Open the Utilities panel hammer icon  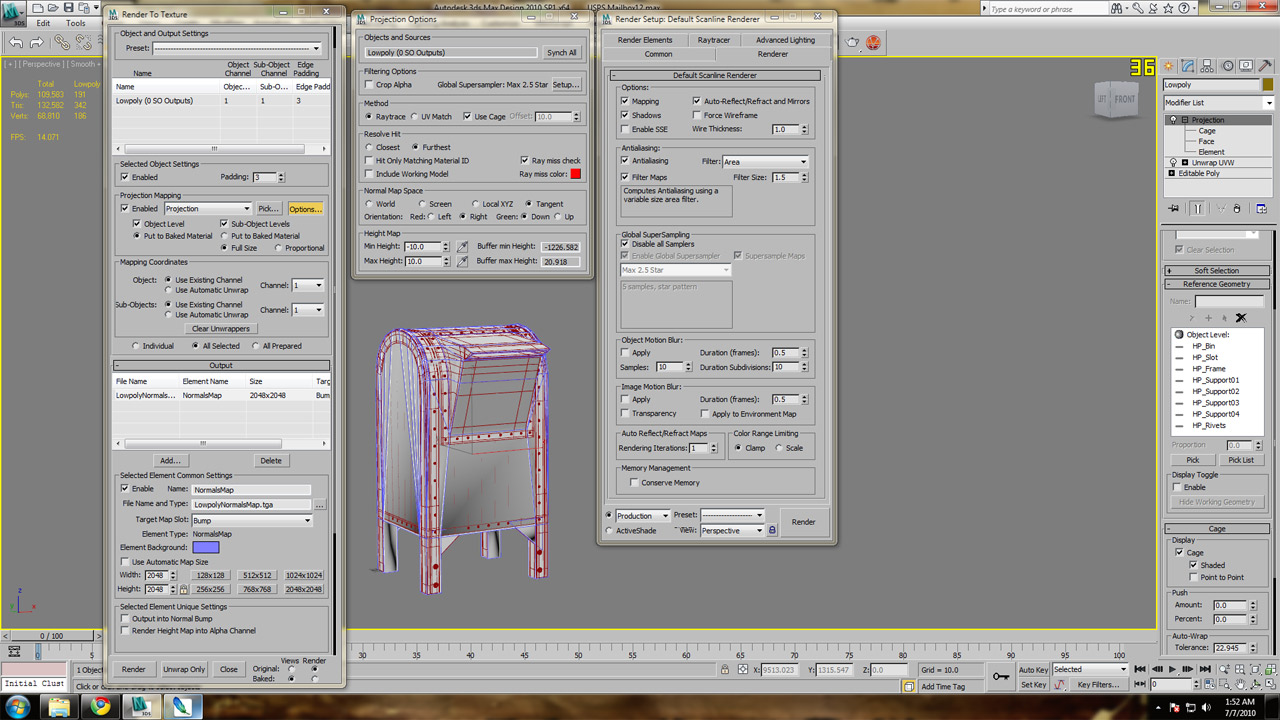(x=1263, y=66)
